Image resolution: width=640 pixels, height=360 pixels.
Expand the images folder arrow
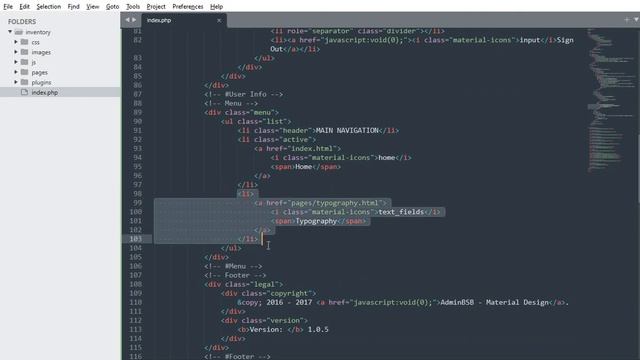pyautogui.click(x=16, y=52)
